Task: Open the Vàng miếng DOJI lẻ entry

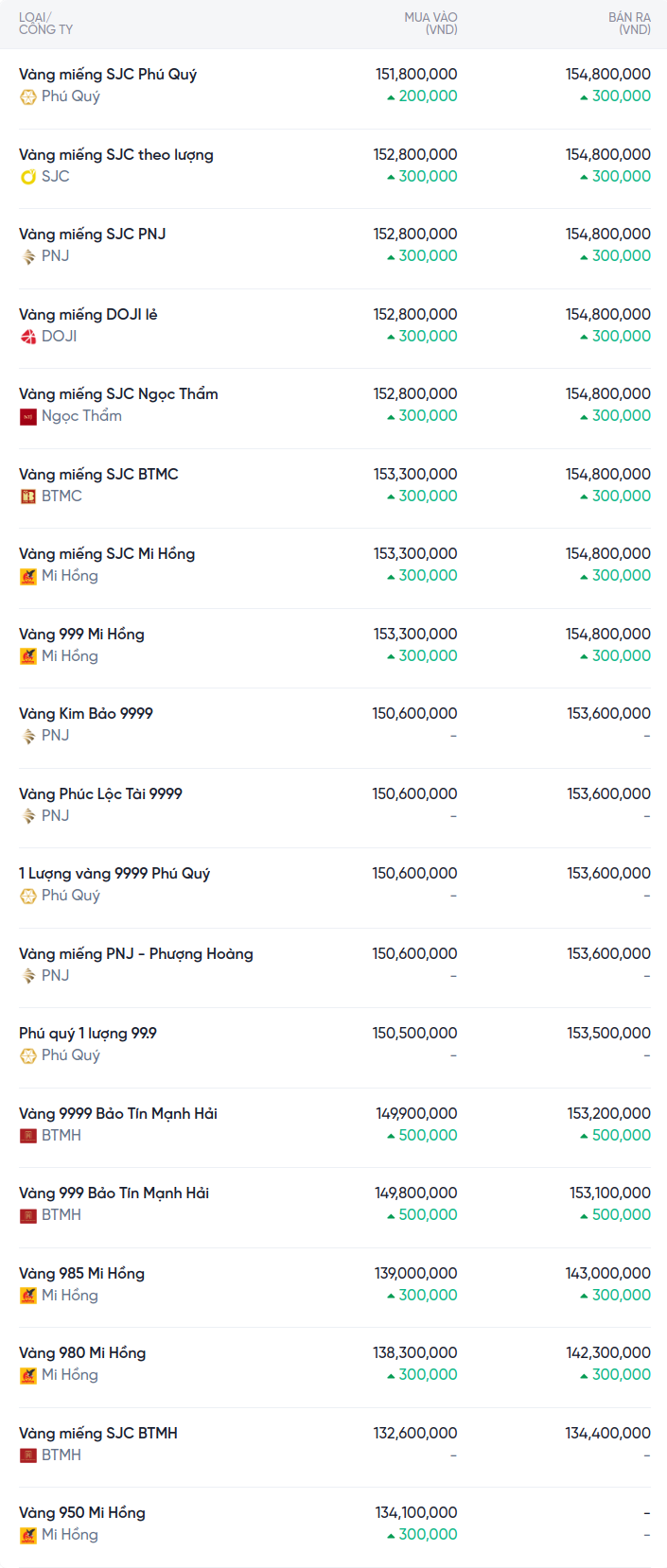Action: click(x=88, y=314)
